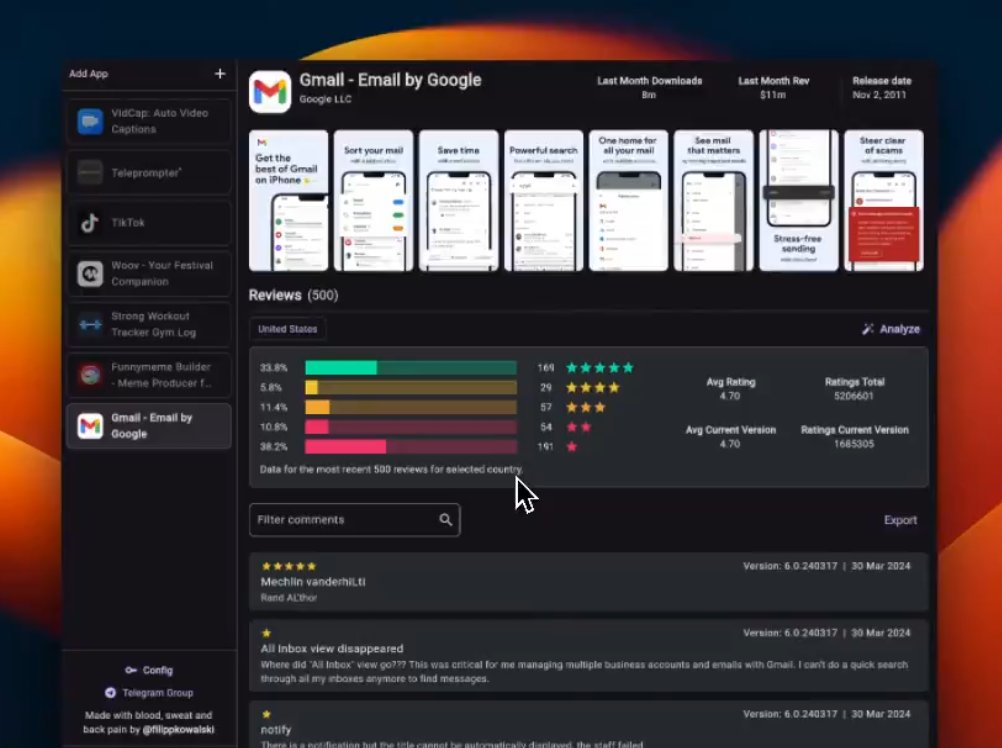Click the 10.8% two-star progress bar
1002x748 pixels.
[411, 427]
